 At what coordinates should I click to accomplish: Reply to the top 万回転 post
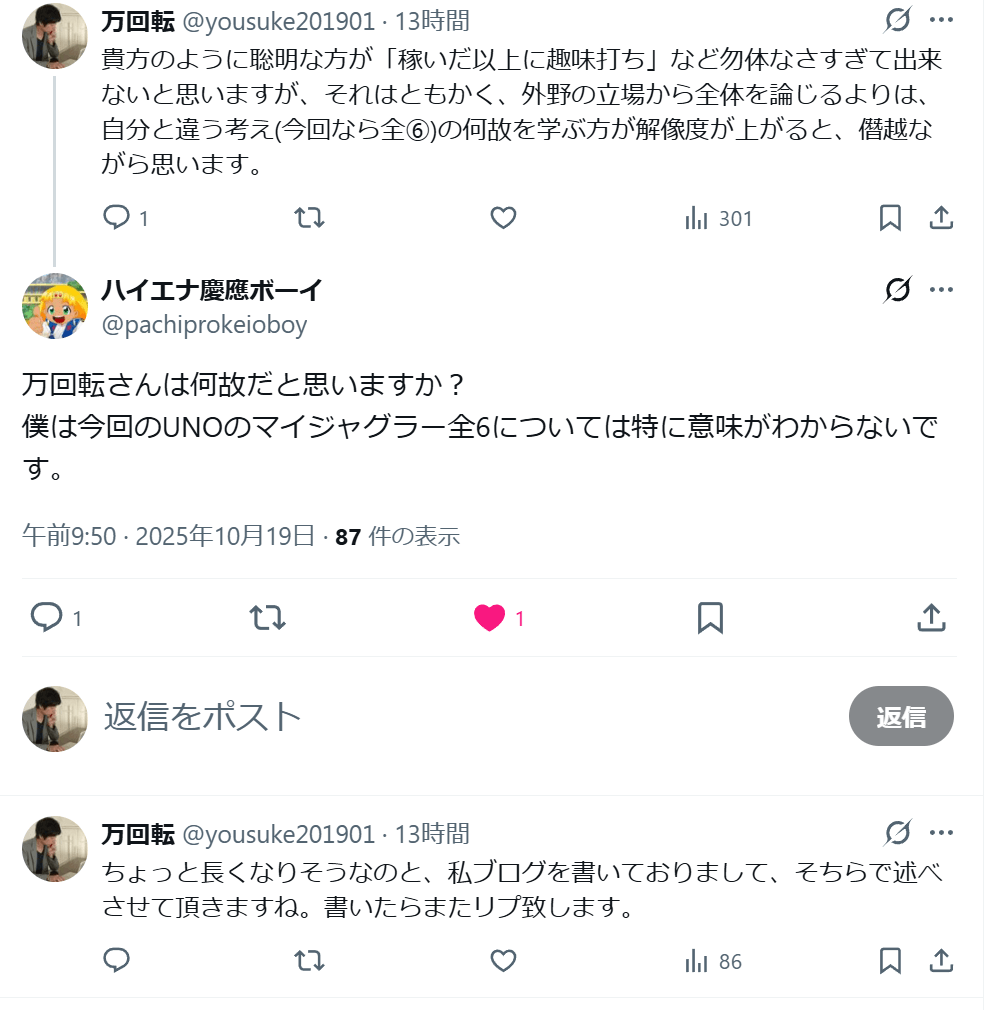click(x=118, y=218)
